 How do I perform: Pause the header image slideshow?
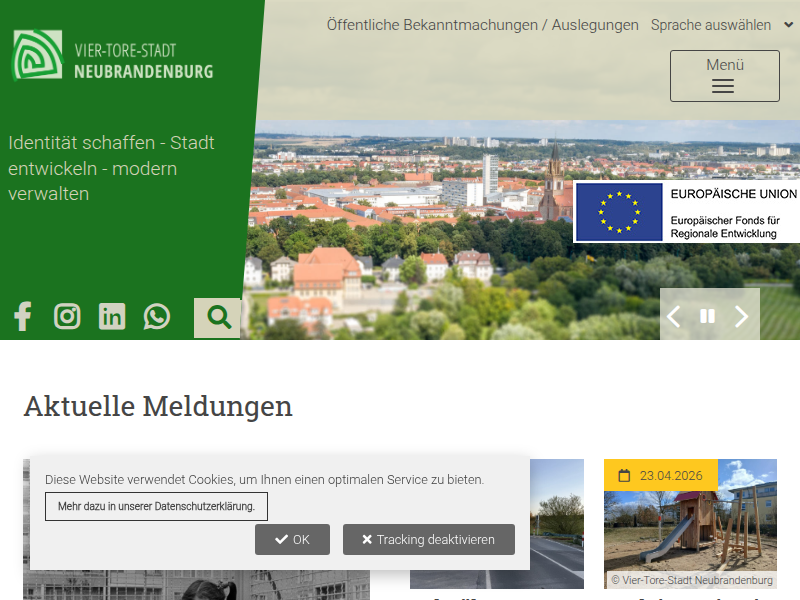pyautogui.click(x=708, y=316)
